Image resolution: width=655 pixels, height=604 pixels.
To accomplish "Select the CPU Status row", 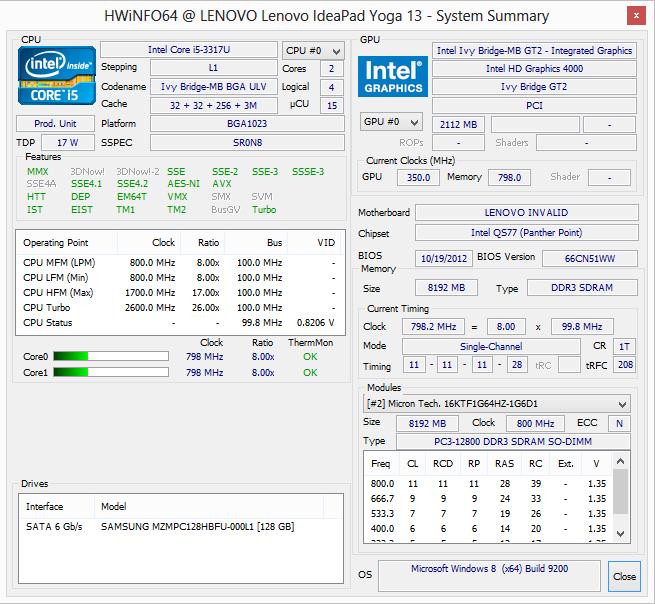I will pos(180,323).
